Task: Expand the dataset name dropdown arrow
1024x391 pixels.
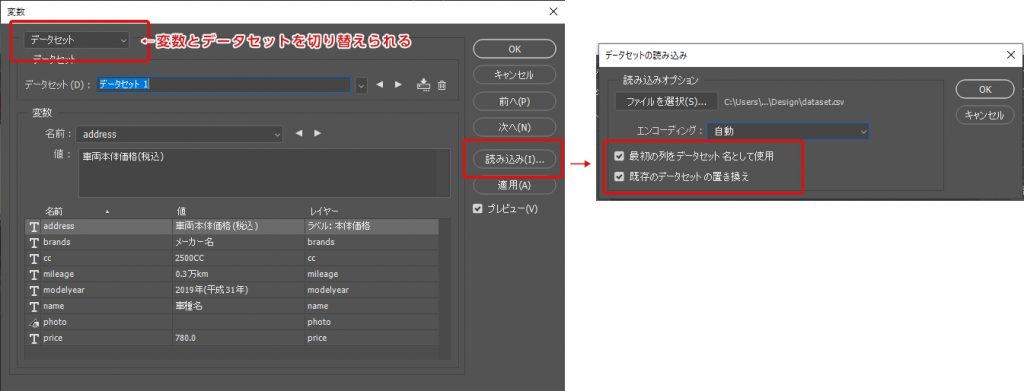Action: pos(361,85)
